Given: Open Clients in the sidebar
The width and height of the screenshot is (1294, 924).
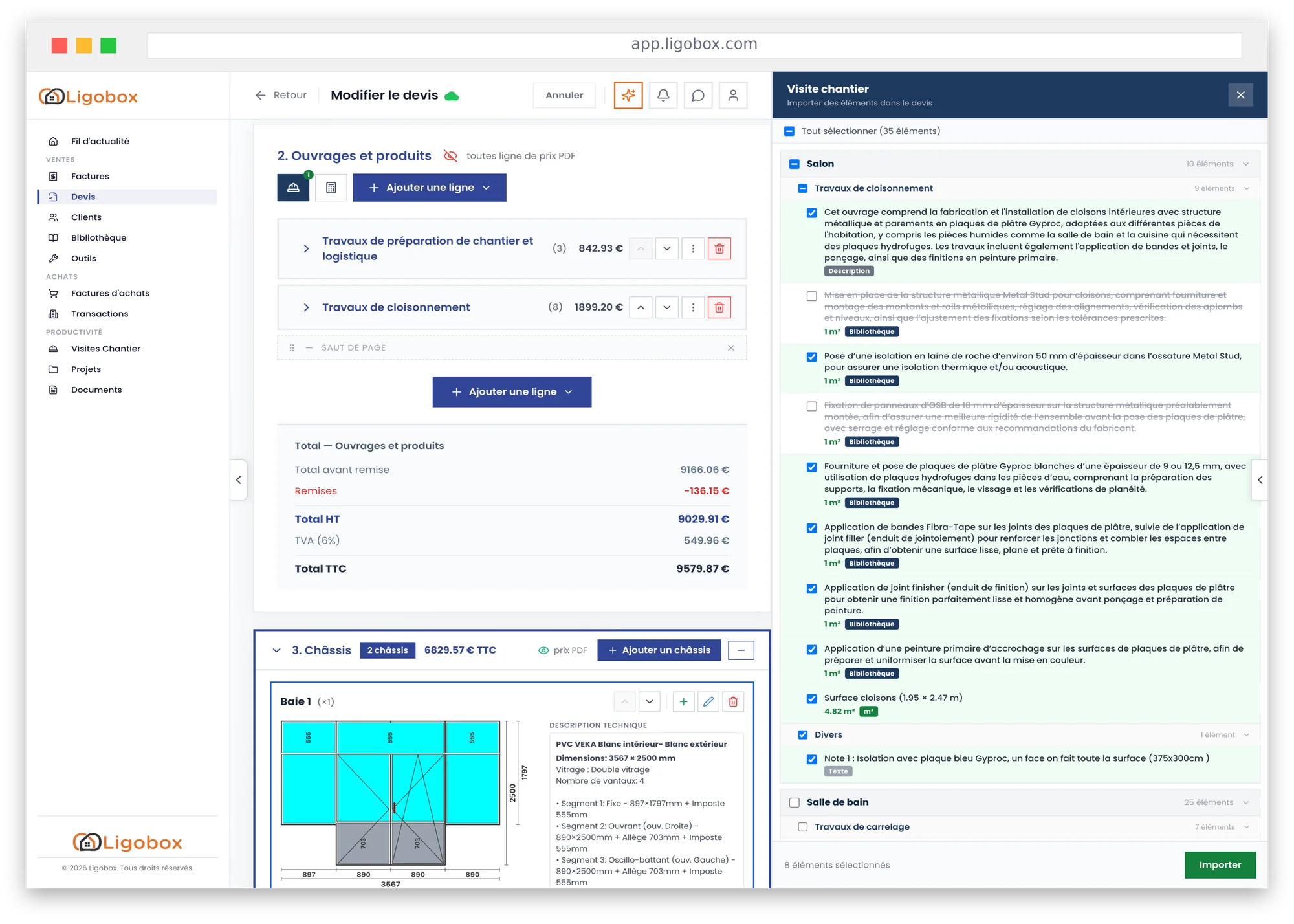Looking at the screenshot, I should (86, 217).
